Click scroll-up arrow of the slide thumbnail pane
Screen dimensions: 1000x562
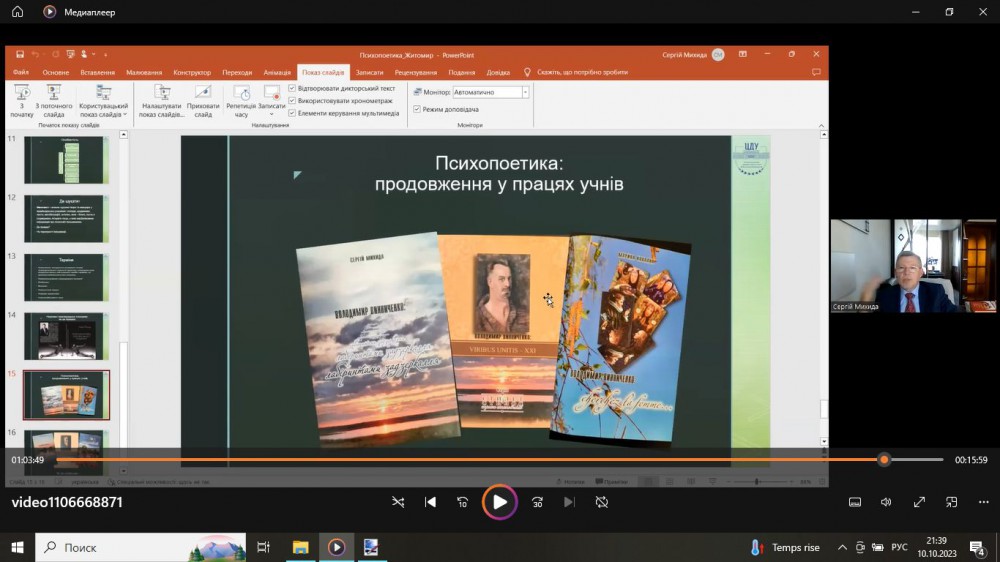pyautogui.click(x=124, y=135)
